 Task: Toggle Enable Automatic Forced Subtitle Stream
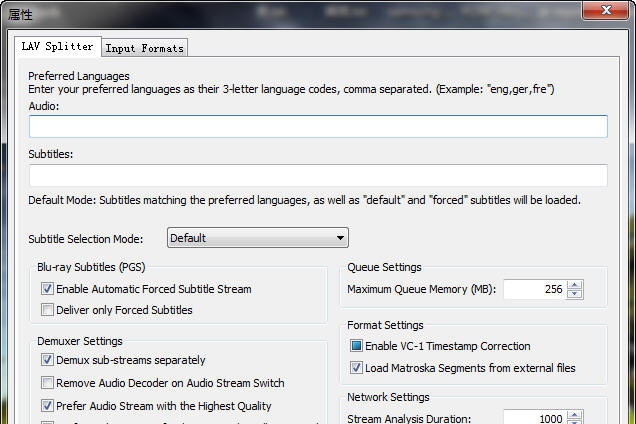pos(47,289)
